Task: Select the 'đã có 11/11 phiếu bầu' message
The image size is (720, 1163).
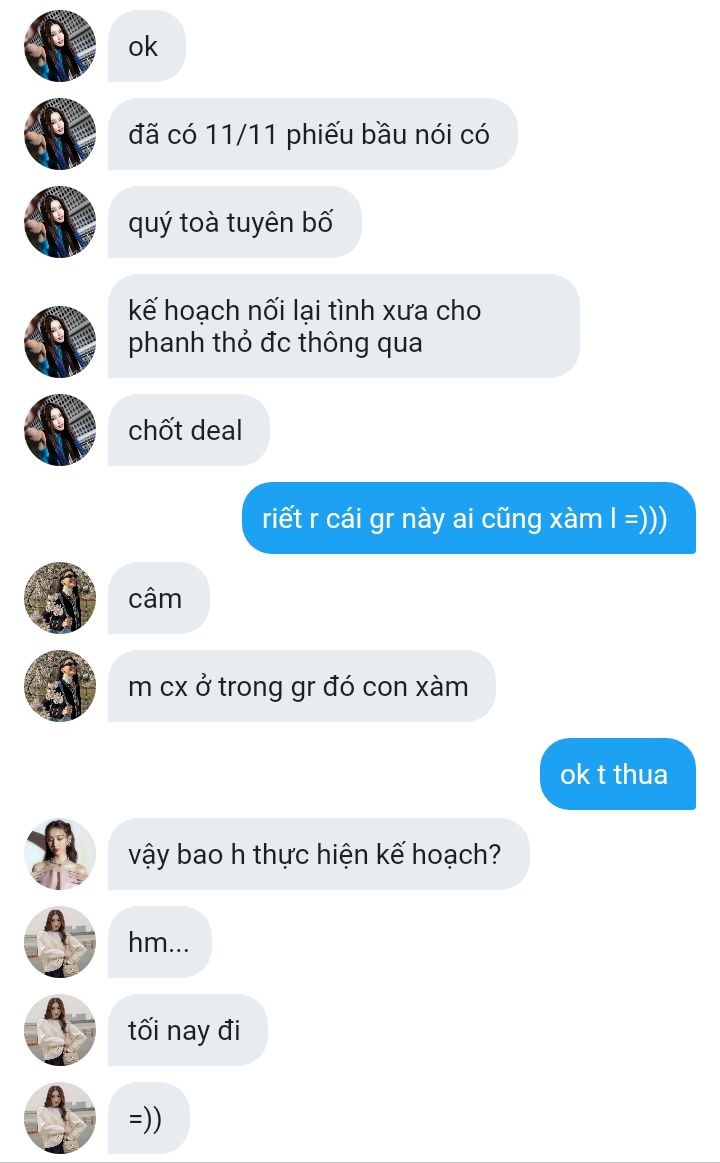Action: pos(313,134)
